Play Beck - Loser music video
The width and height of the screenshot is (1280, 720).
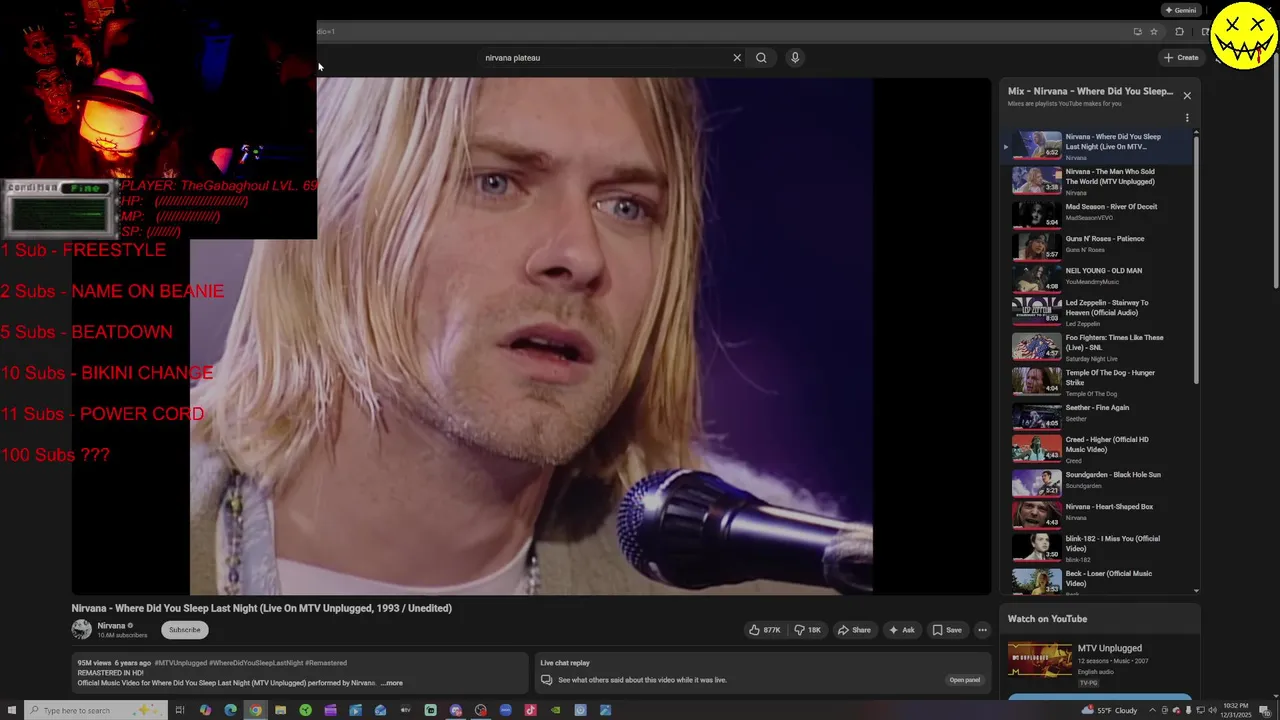(x=1098, y=581)
